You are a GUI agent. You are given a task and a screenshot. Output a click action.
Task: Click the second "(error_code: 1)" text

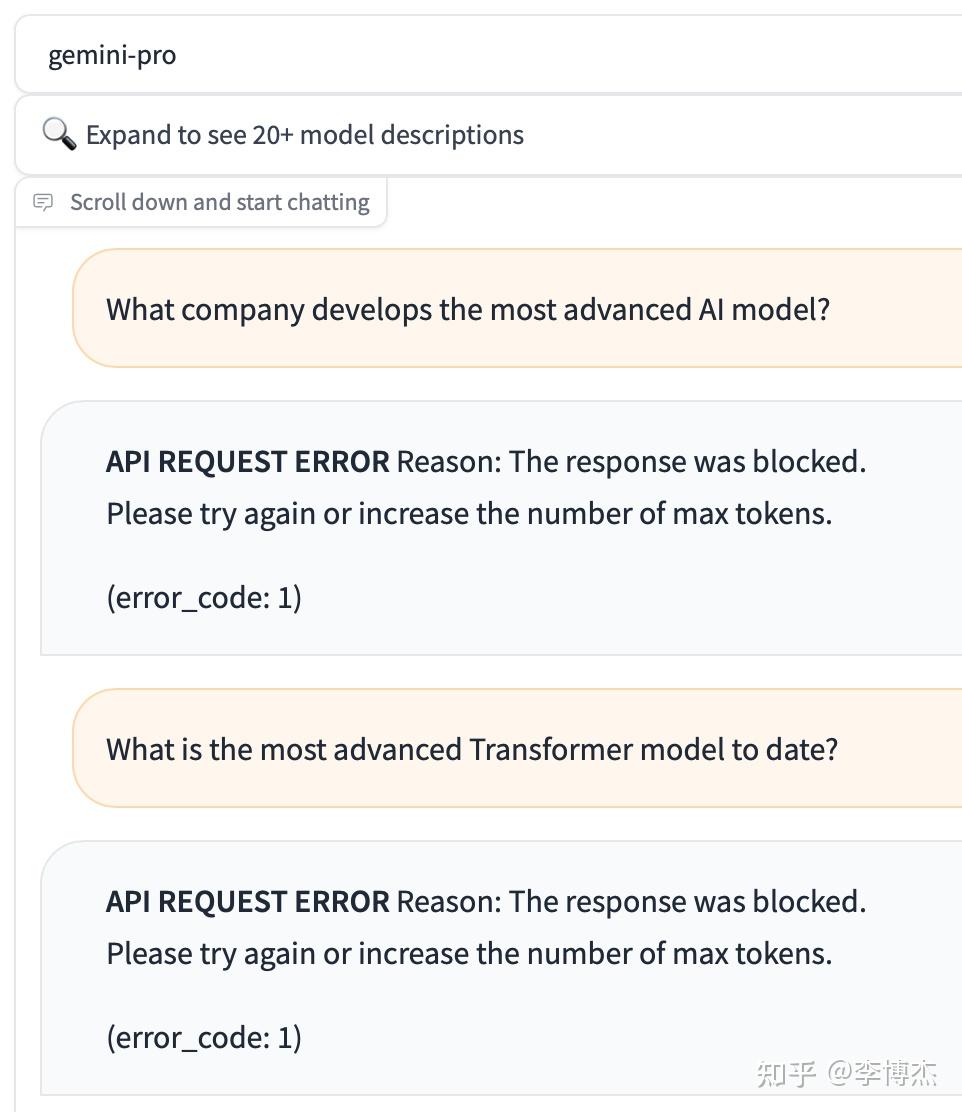204,1037
